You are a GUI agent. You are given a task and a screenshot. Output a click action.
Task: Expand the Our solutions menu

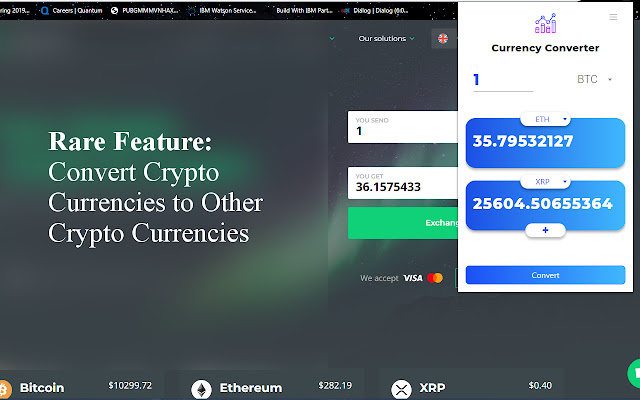click(x=386, y=38)
